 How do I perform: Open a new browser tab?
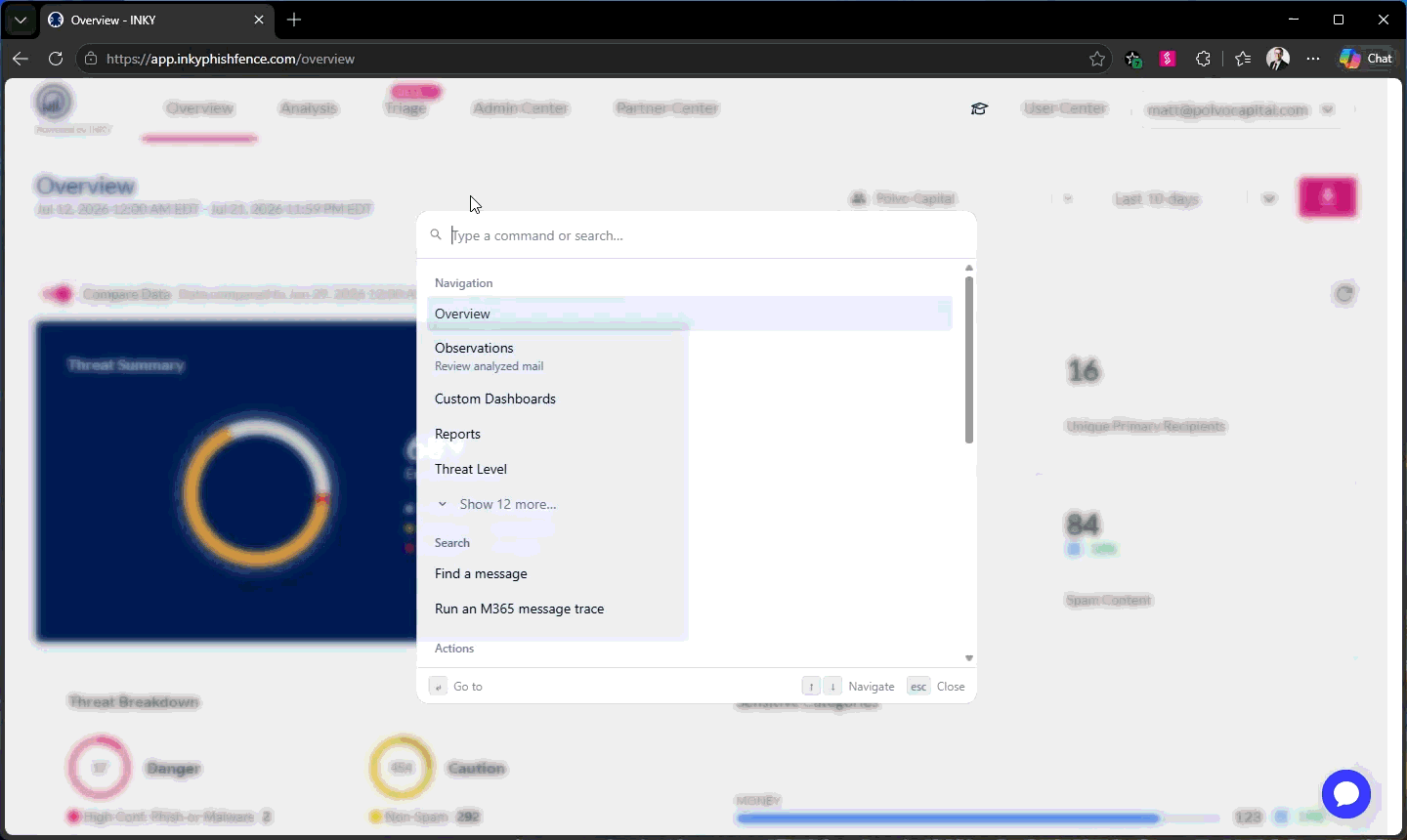coord(294,20)
